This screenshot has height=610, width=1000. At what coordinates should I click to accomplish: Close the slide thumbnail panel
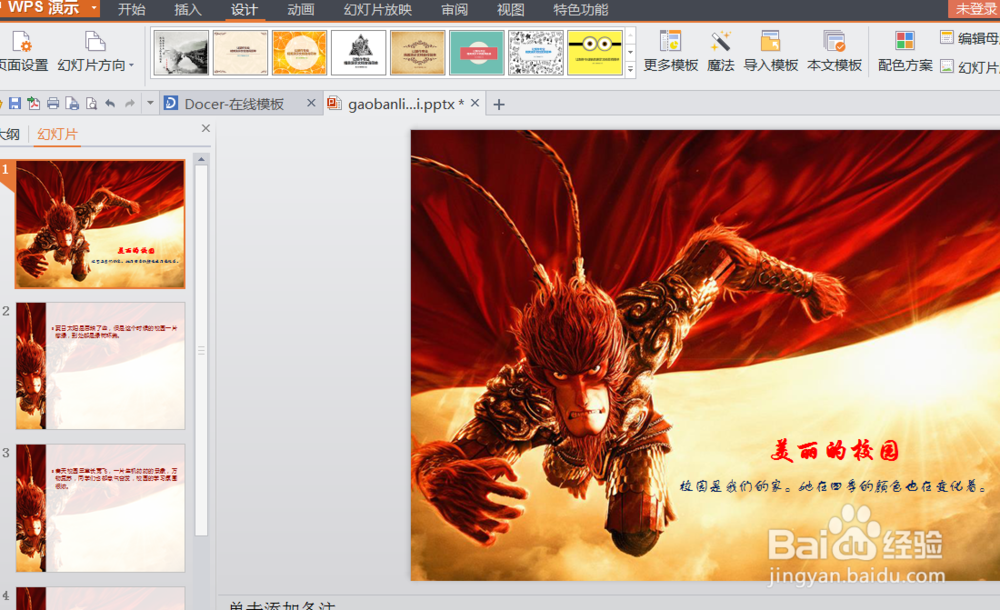click(x=205, y=128)
